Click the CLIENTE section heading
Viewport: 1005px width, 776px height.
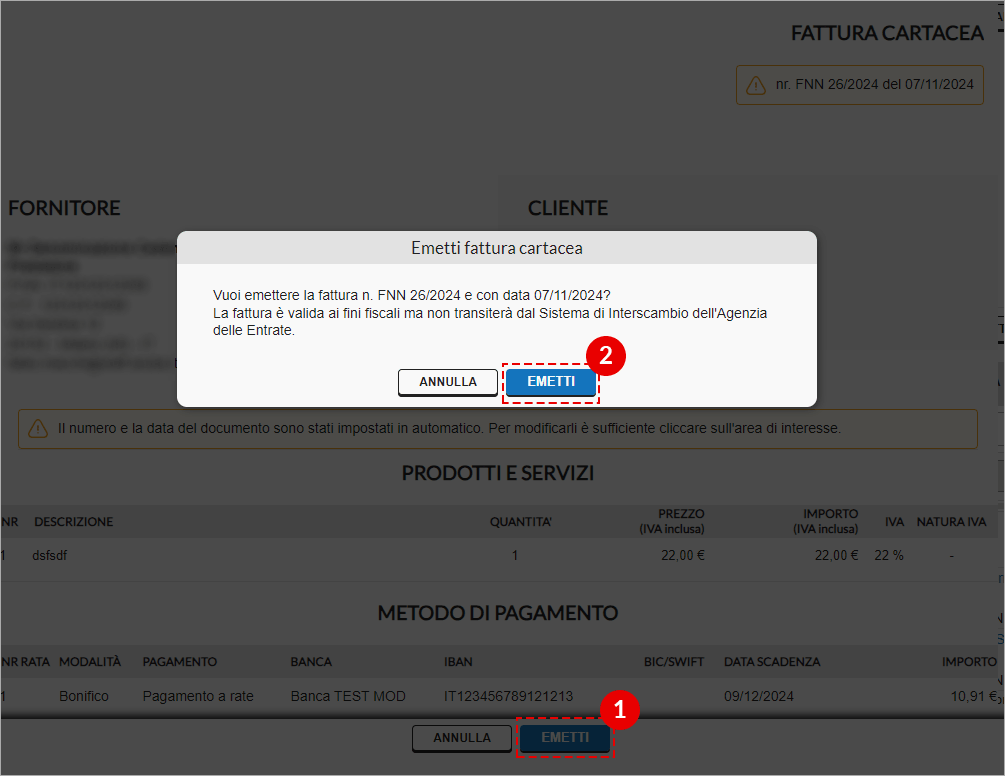(568, 208)
